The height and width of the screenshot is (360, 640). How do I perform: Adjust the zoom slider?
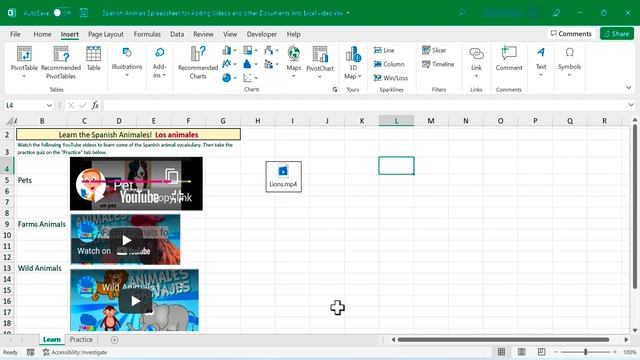[585, 352]
